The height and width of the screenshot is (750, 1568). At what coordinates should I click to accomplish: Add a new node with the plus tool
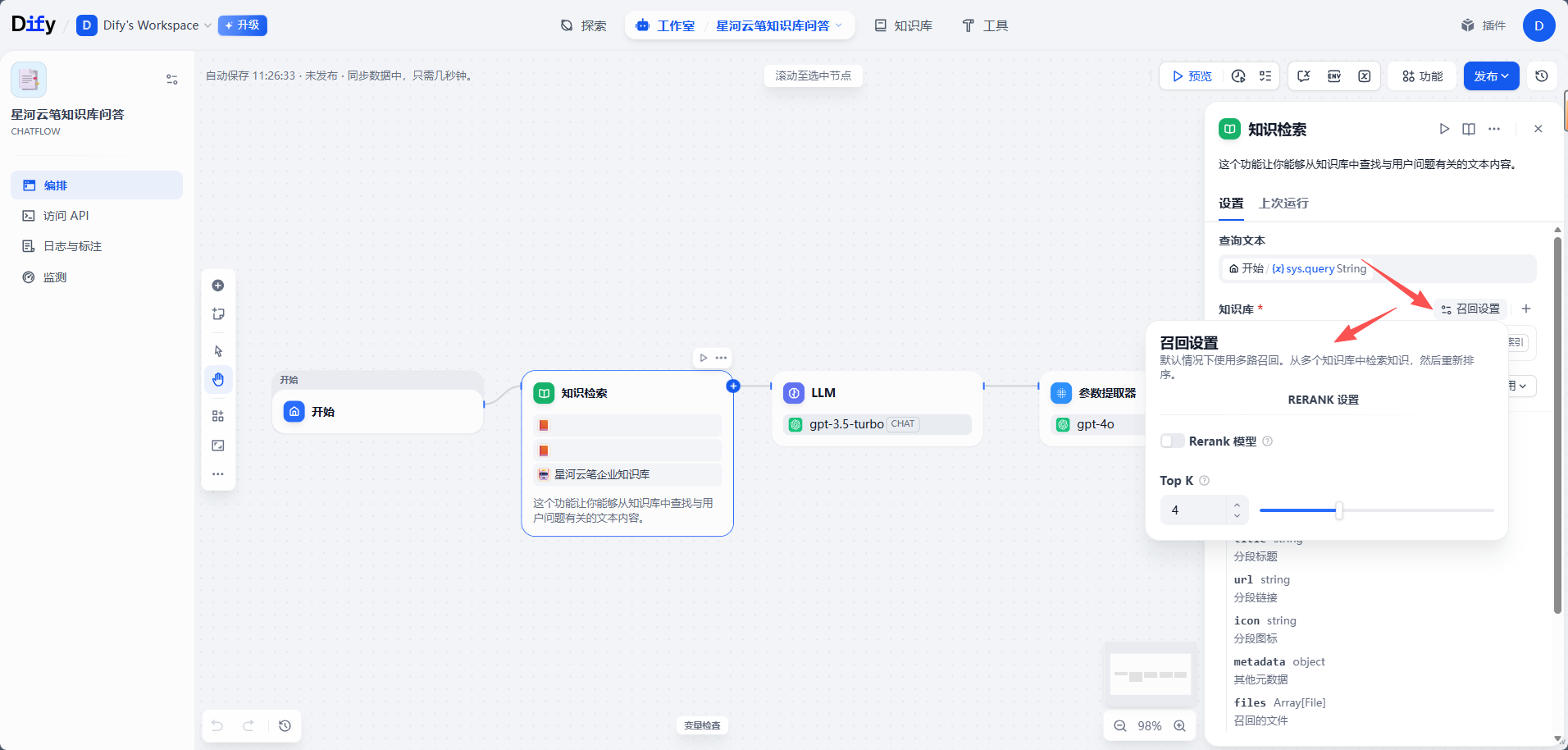pyautogui.click(x=218, y=286)
